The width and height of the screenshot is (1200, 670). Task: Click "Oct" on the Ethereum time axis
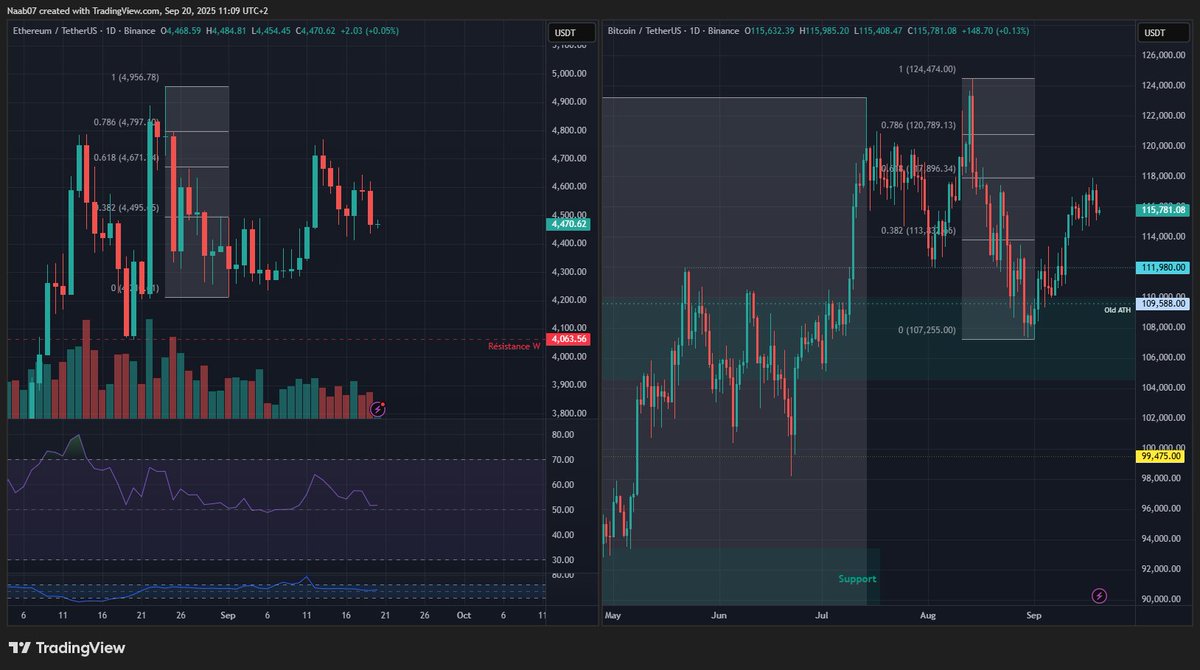(462, 615)
